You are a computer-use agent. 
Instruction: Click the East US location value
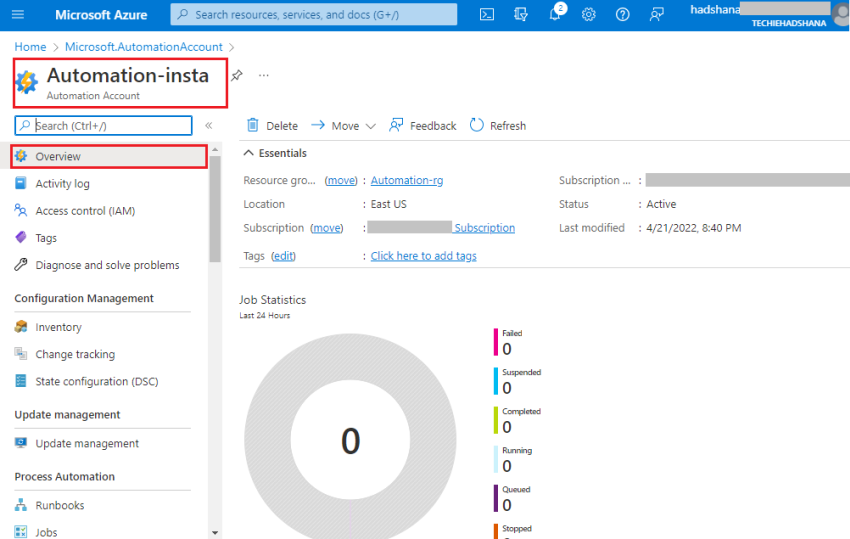point(388,204)
